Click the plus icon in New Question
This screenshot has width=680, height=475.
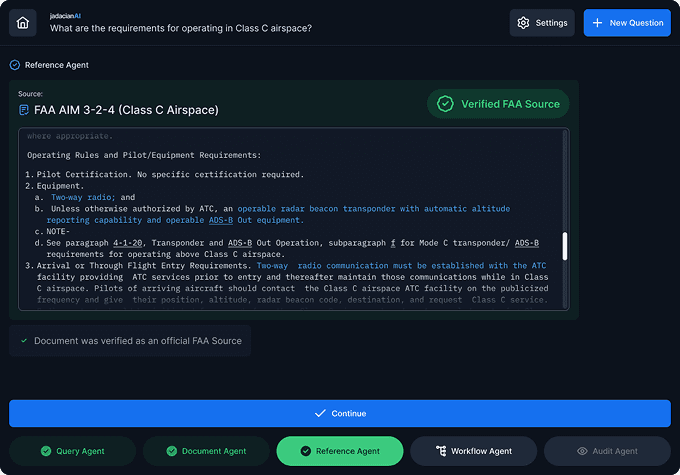[x=597, y=23]
